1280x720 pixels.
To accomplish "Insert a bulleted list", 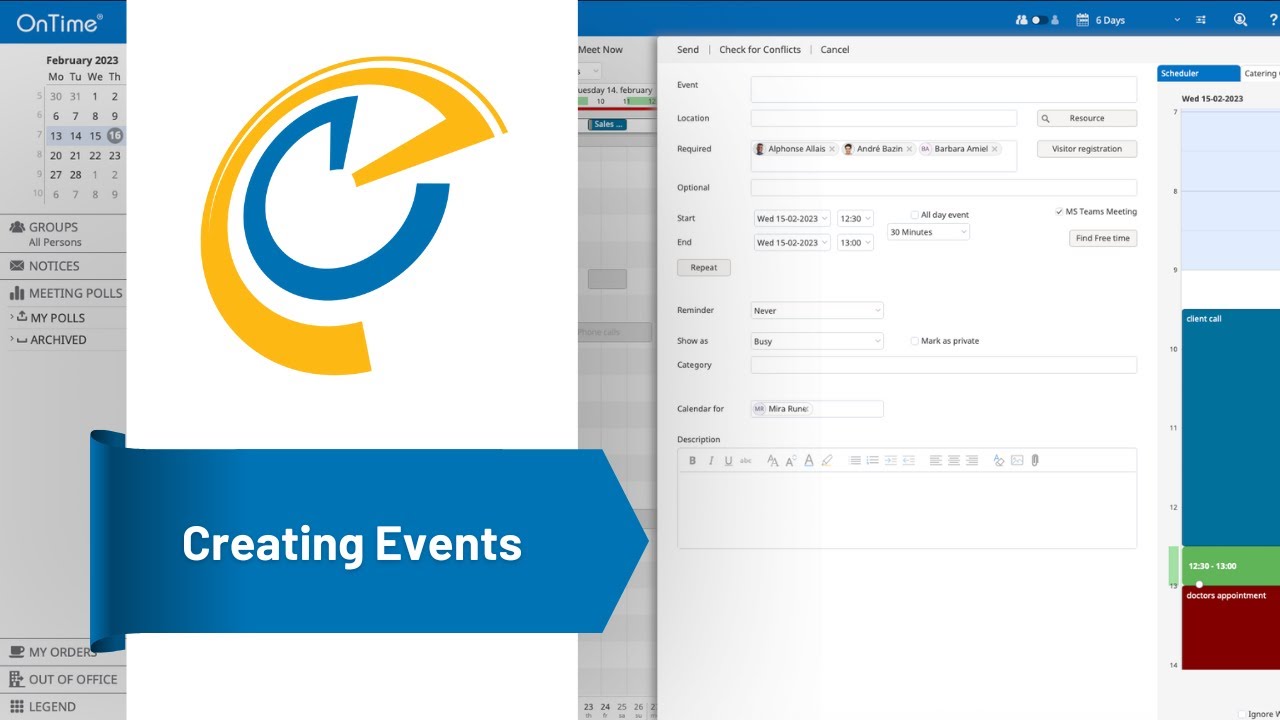I will 855,461.
